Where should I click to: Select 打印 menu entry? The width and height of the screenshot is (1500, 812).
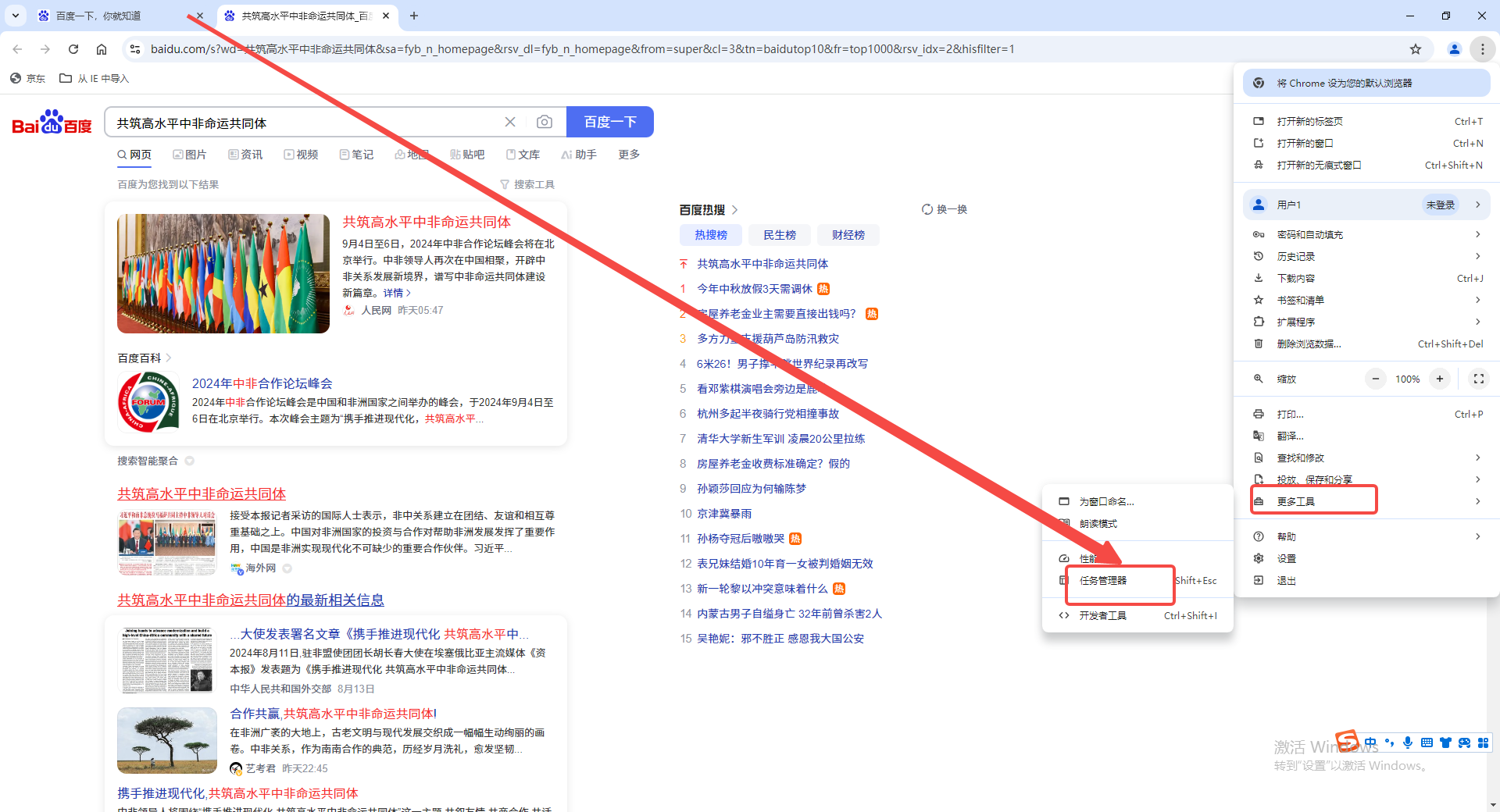coord(1367,414)
